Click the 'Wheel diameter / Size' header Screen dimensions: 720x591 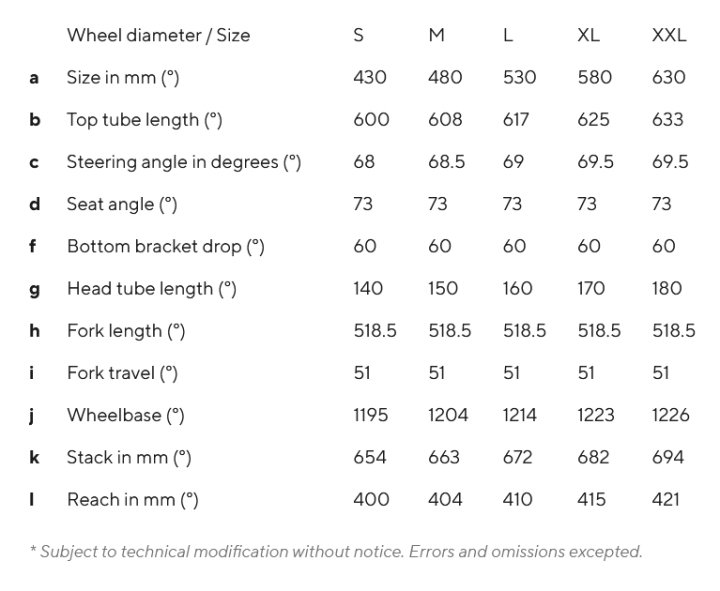coord(158,35)
